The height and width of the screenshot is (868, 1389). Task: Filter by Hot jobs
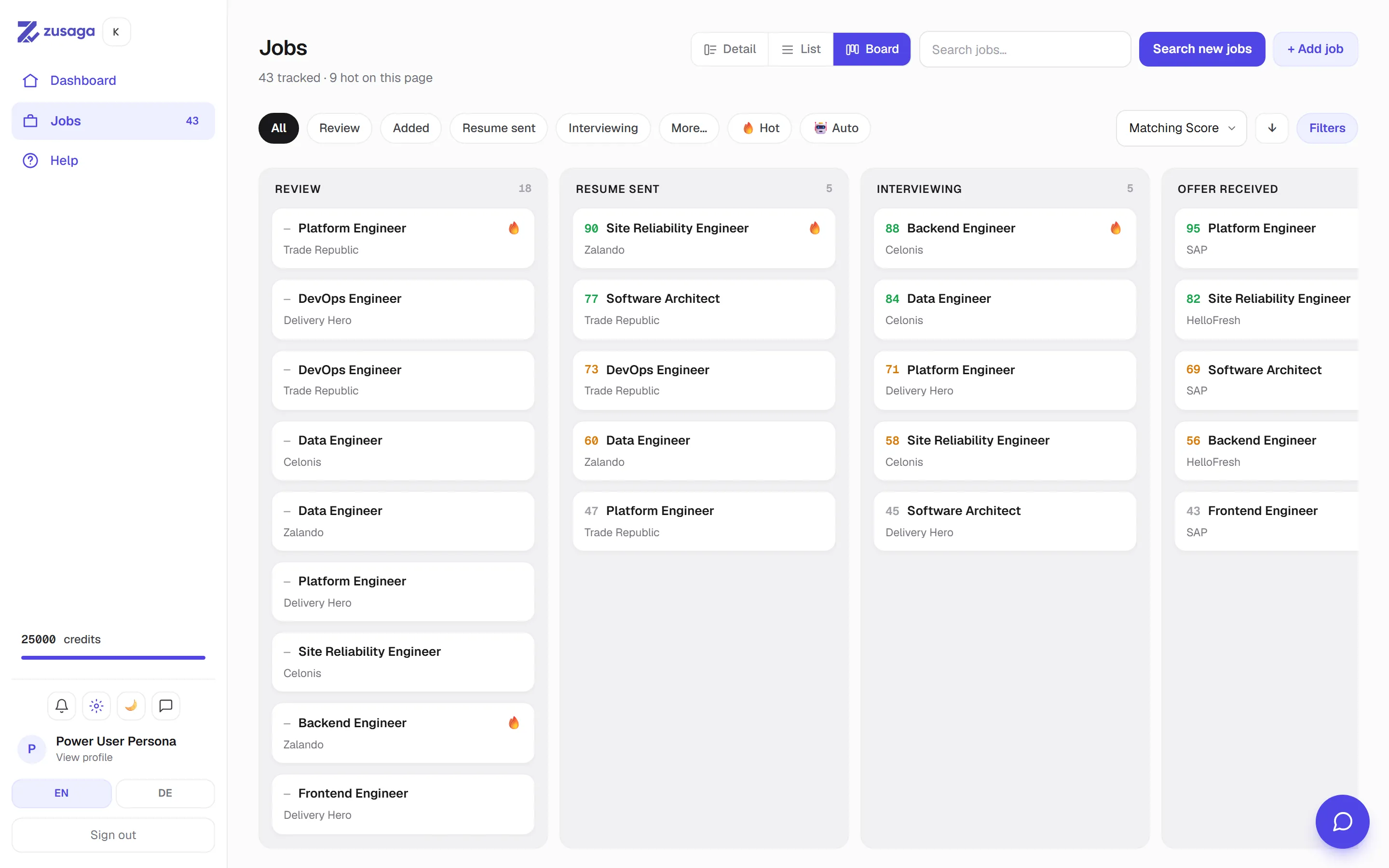tap(760, 128)
